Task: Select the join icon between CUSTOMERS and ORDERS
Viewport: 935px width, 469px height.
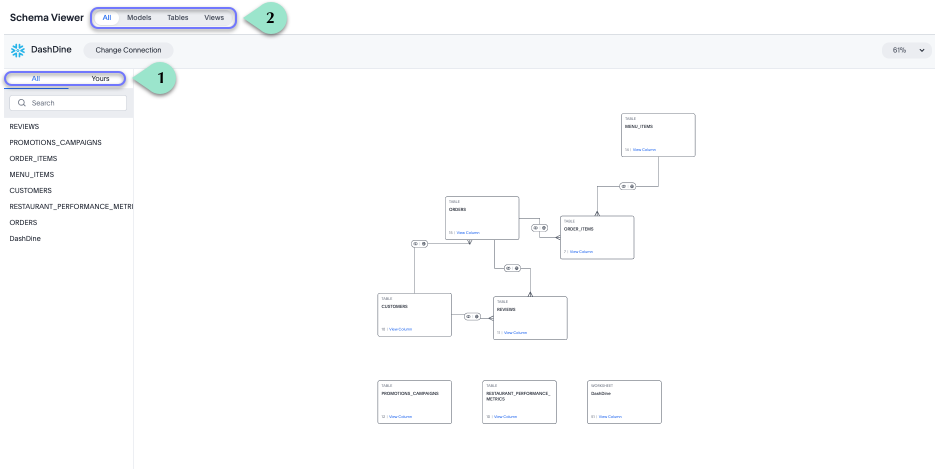Action: click(x=420, y=243)
